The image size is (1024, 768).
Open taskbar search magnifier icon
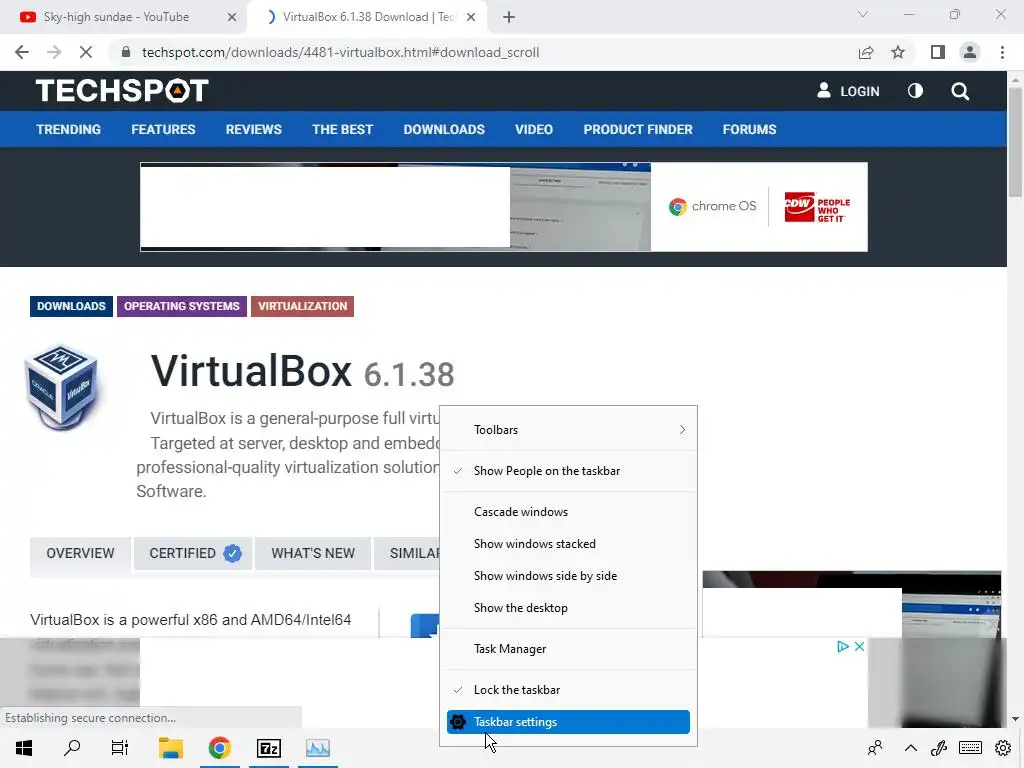click(x=72, y=748)
